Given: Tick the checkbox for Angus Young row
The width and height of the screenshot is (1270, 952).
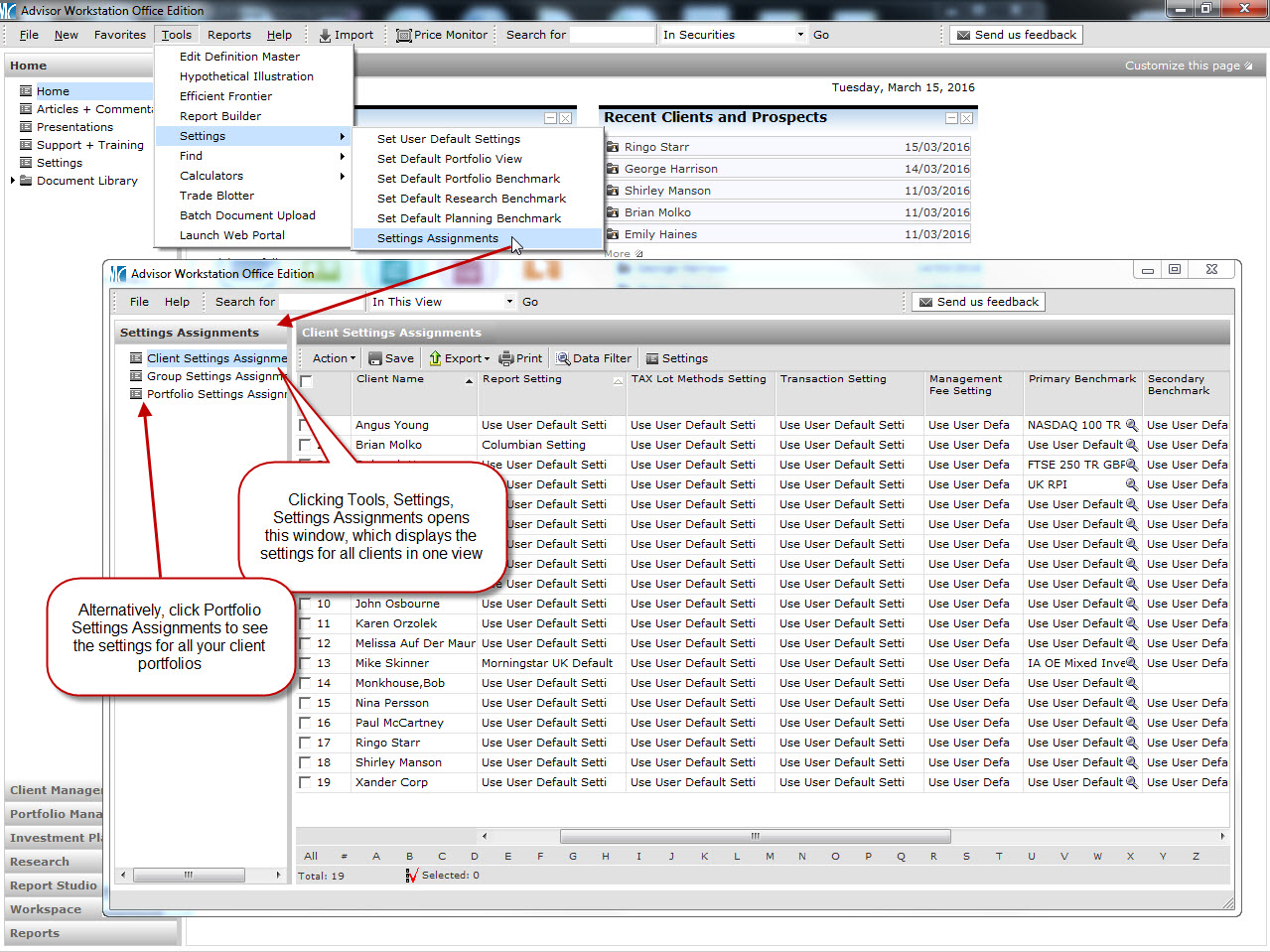Looking at the screenshot, I should coord(305,425).
